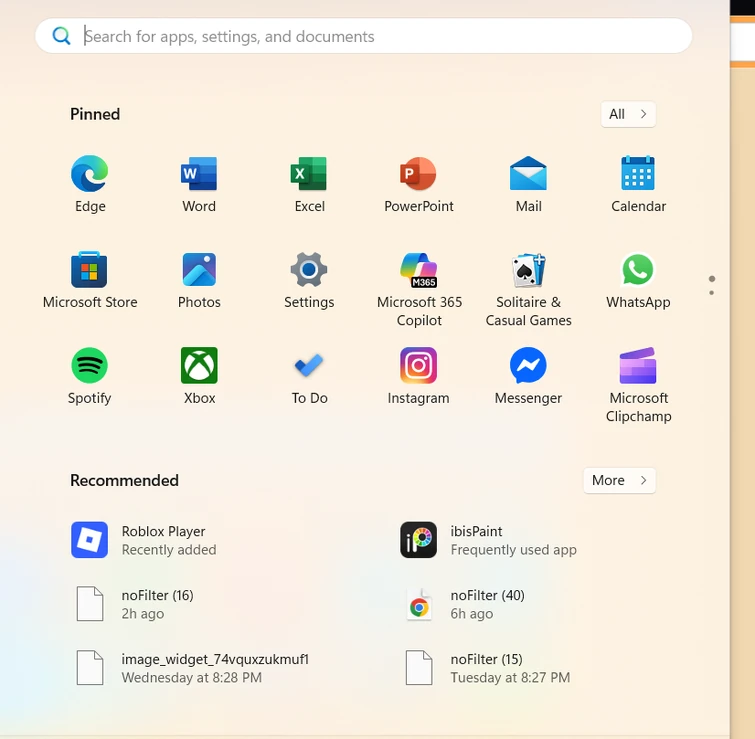Image resolution: width=755 pixels, height=739 pixels.
Task: Launch the Xbox app
Action: point(199,376)
